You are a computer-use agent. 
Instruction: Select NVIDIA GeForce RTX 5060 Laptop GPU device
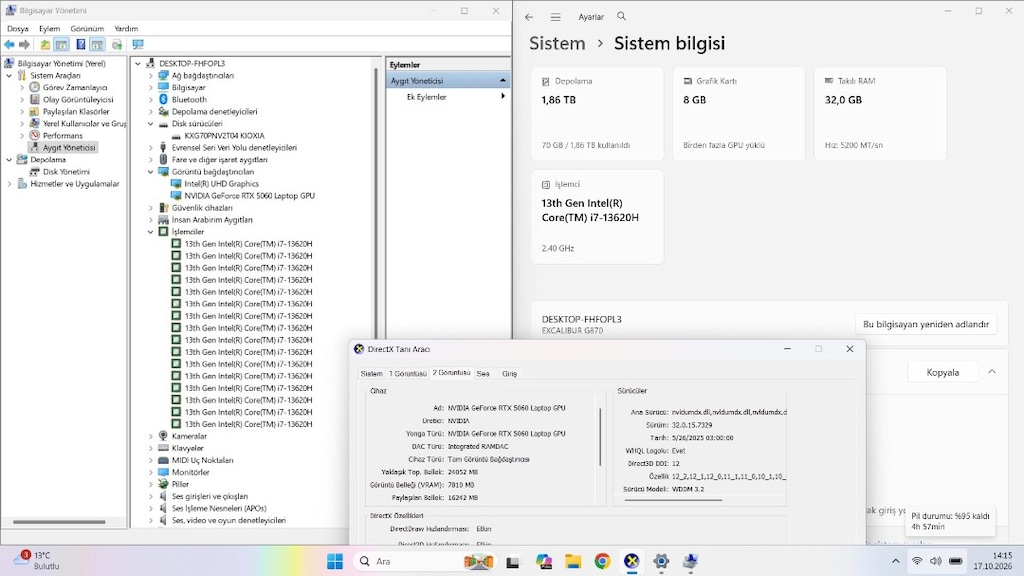point(249,196)
